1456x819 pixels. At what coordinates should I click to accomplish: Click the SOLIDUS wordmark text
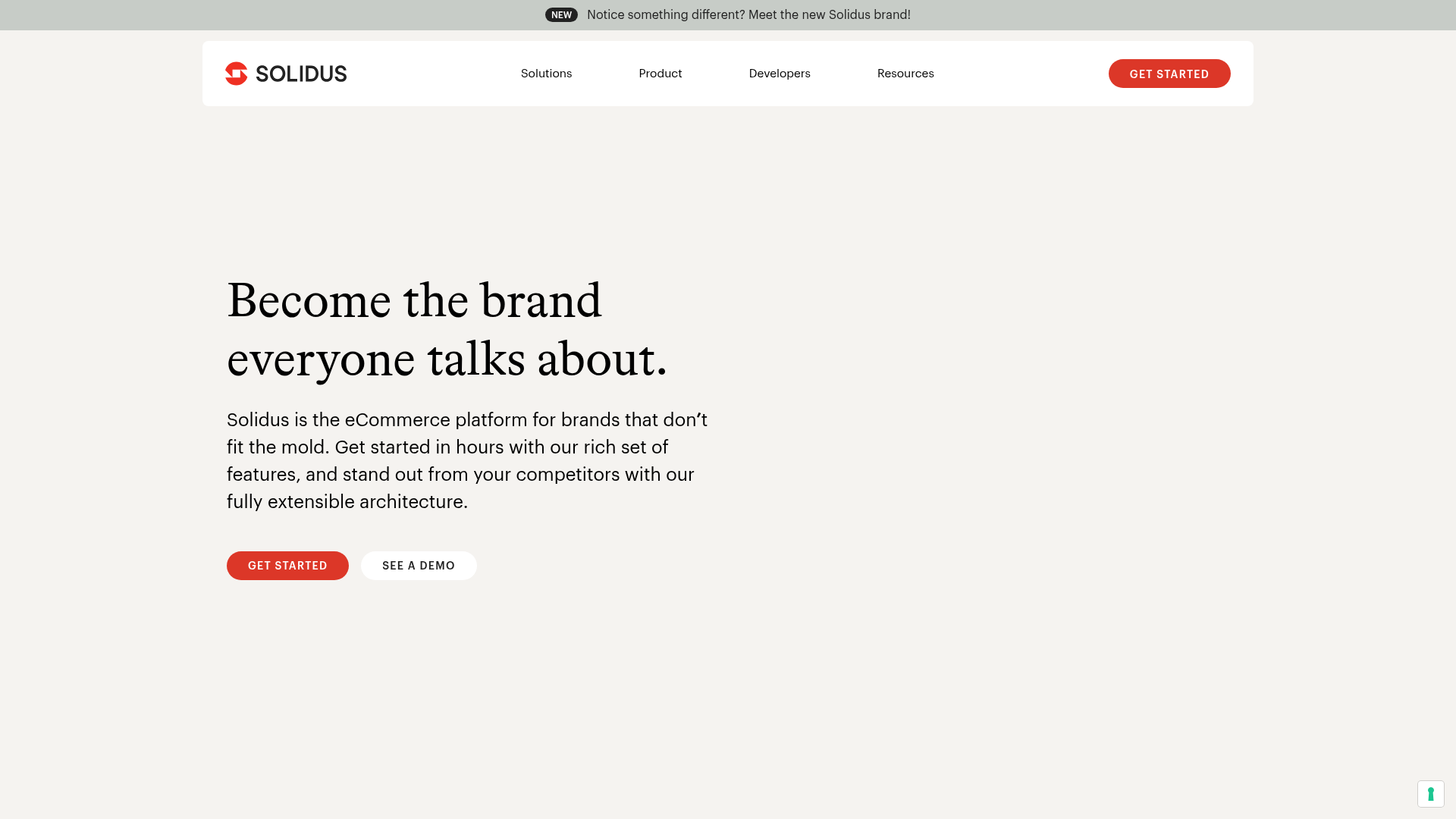(301, 74)
